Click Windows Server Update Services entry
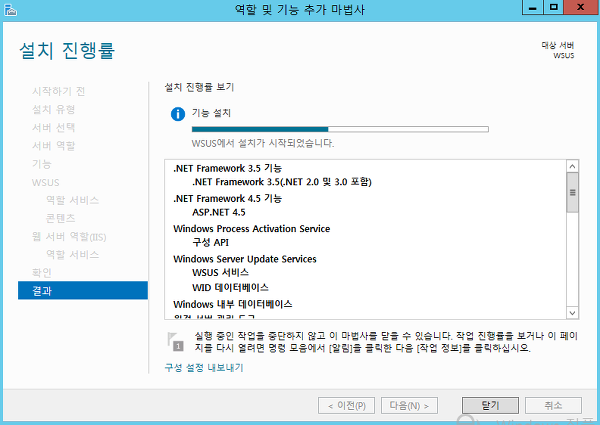Viewport: 600px width, 425px height. (x=245, y=259)
